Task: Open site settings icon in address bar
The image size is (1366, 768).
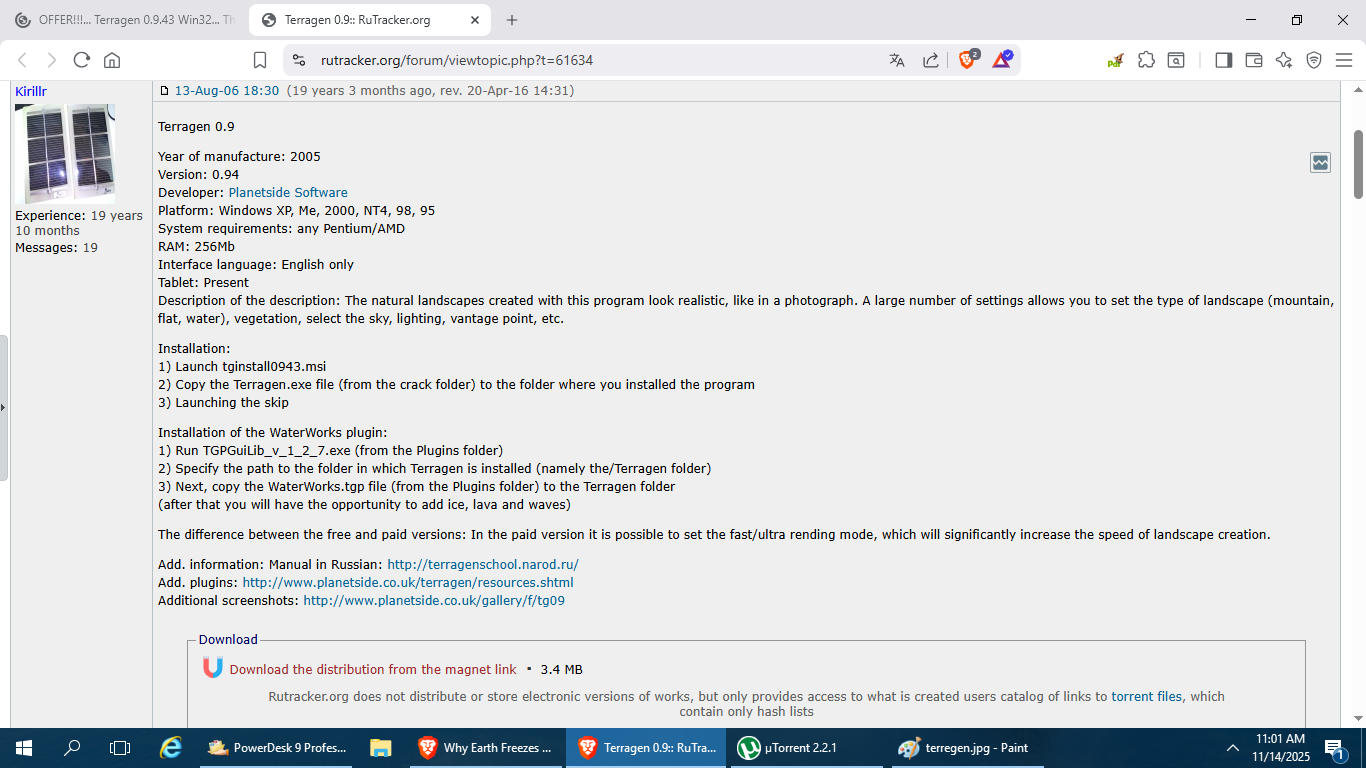Action: point(298,60)
